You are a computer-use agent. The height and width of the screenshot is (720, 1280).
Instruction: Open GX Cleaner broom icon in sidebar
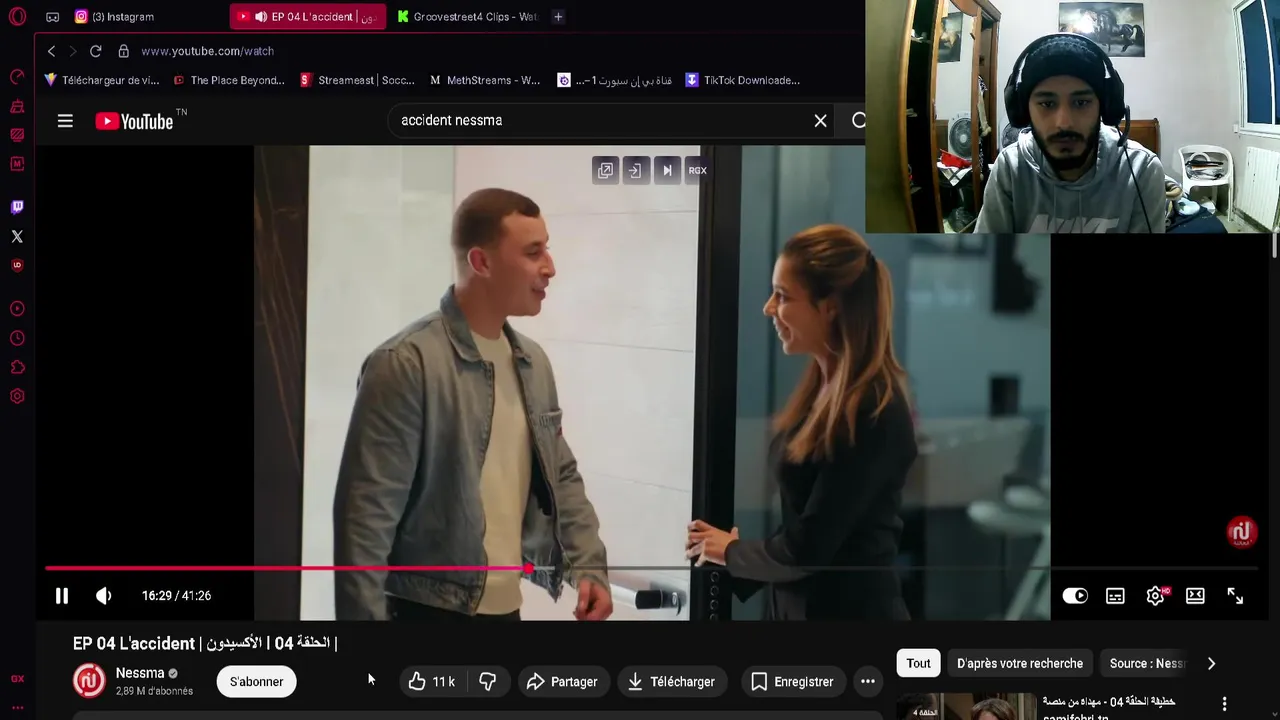17,106
